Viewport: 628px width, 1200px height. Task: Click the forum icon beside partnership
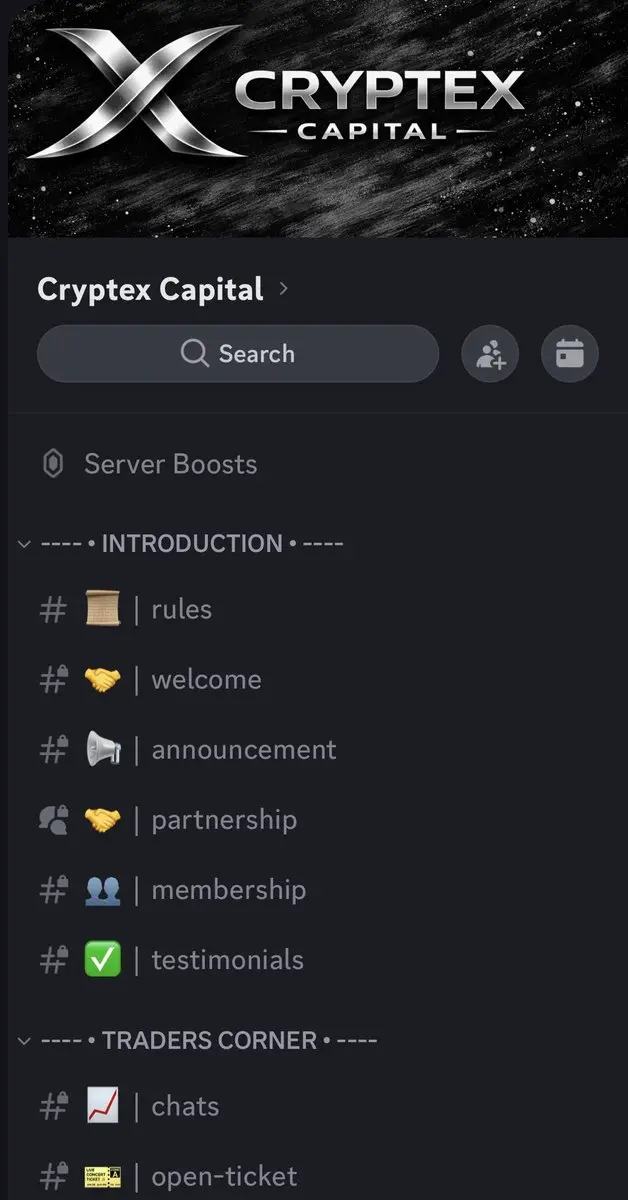[52, 820]
